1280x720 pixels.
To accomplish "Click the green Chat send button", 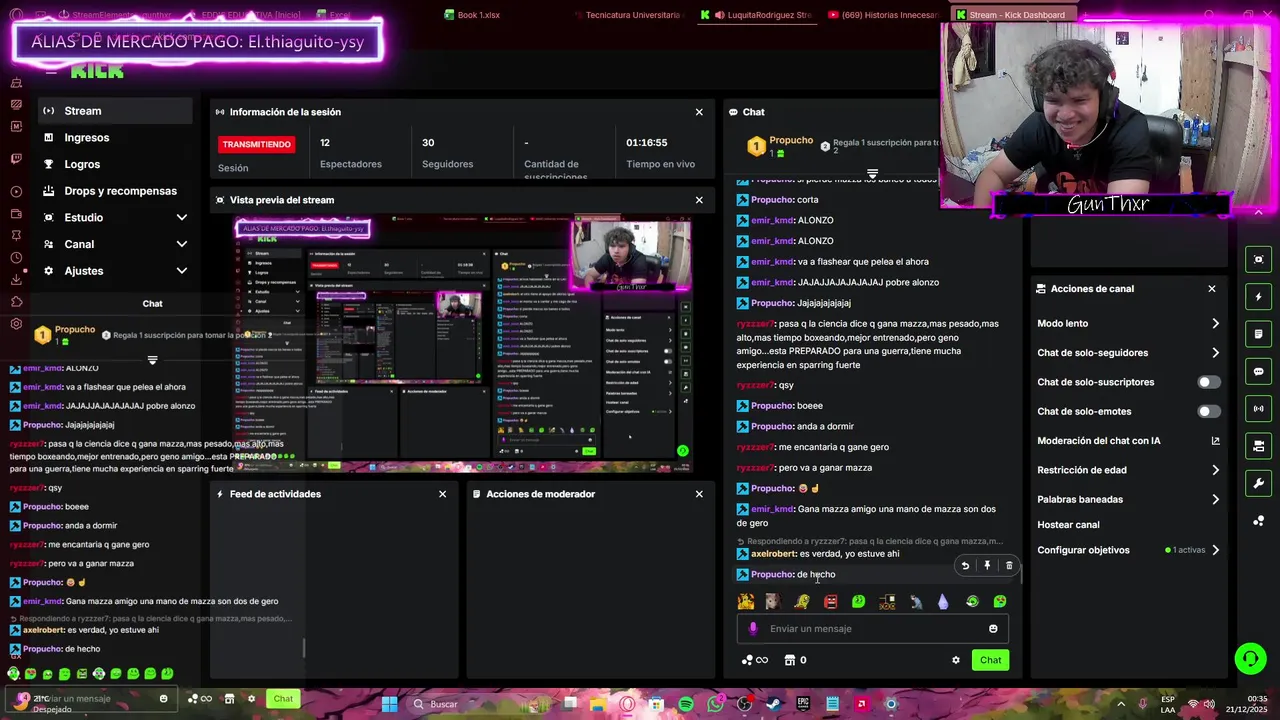I will click(990, 660).
